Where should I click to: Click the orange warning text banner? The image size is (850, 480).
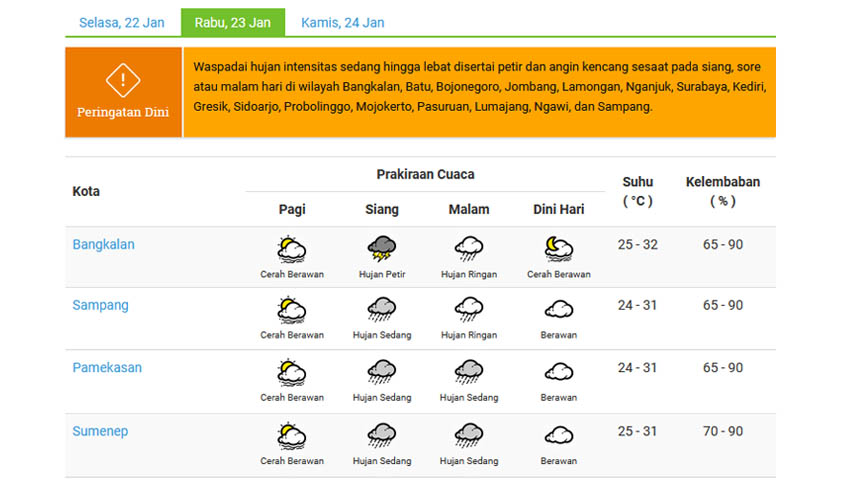pos(480,92)
